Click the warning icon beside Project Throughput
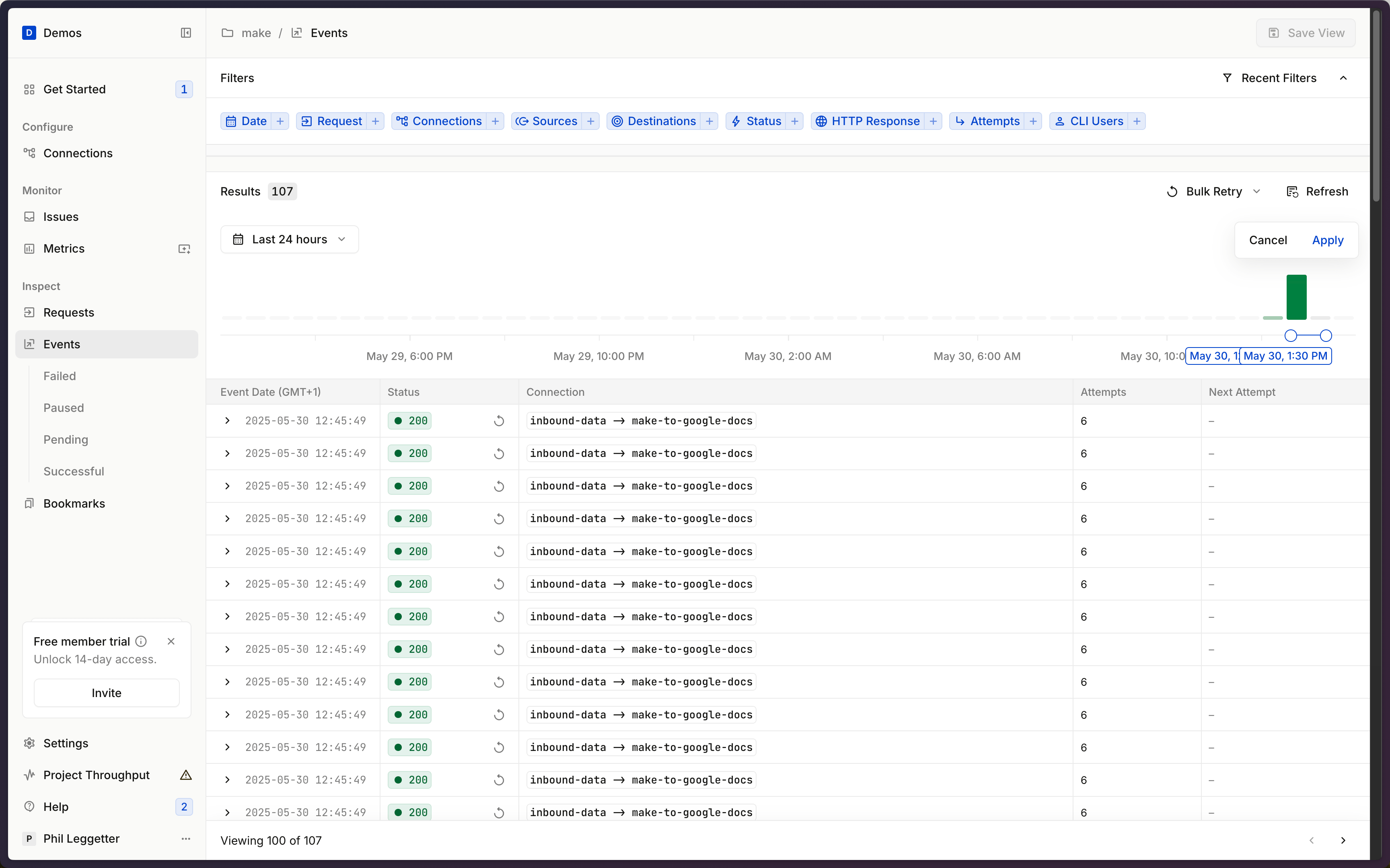1390x868 pixels. pyautogui.click(x=185, y=775)
